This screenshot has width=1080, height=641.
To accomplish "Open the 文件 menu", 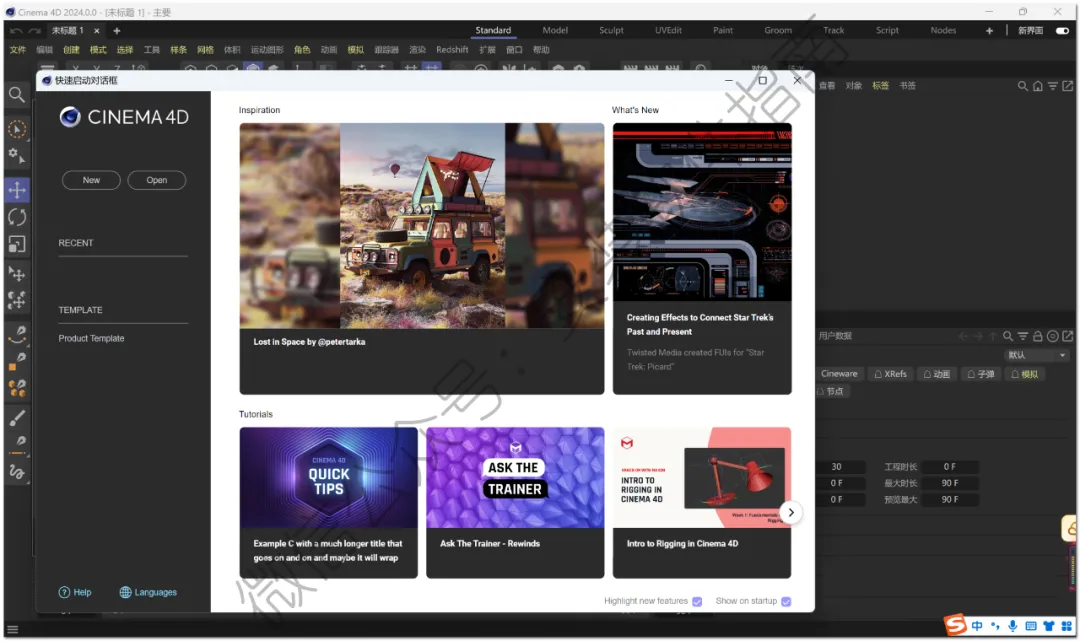I will click(x=18, y=50).
